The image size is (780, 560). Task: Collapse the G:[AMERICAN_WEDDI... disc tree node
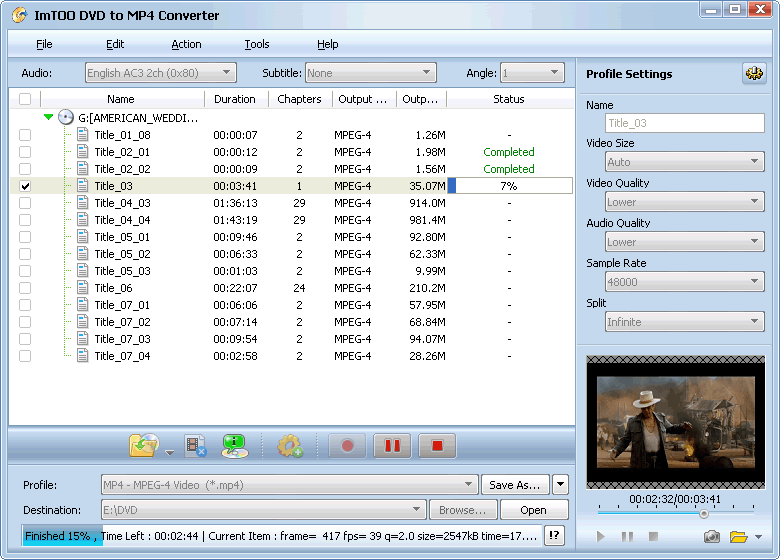coord(48,117)
